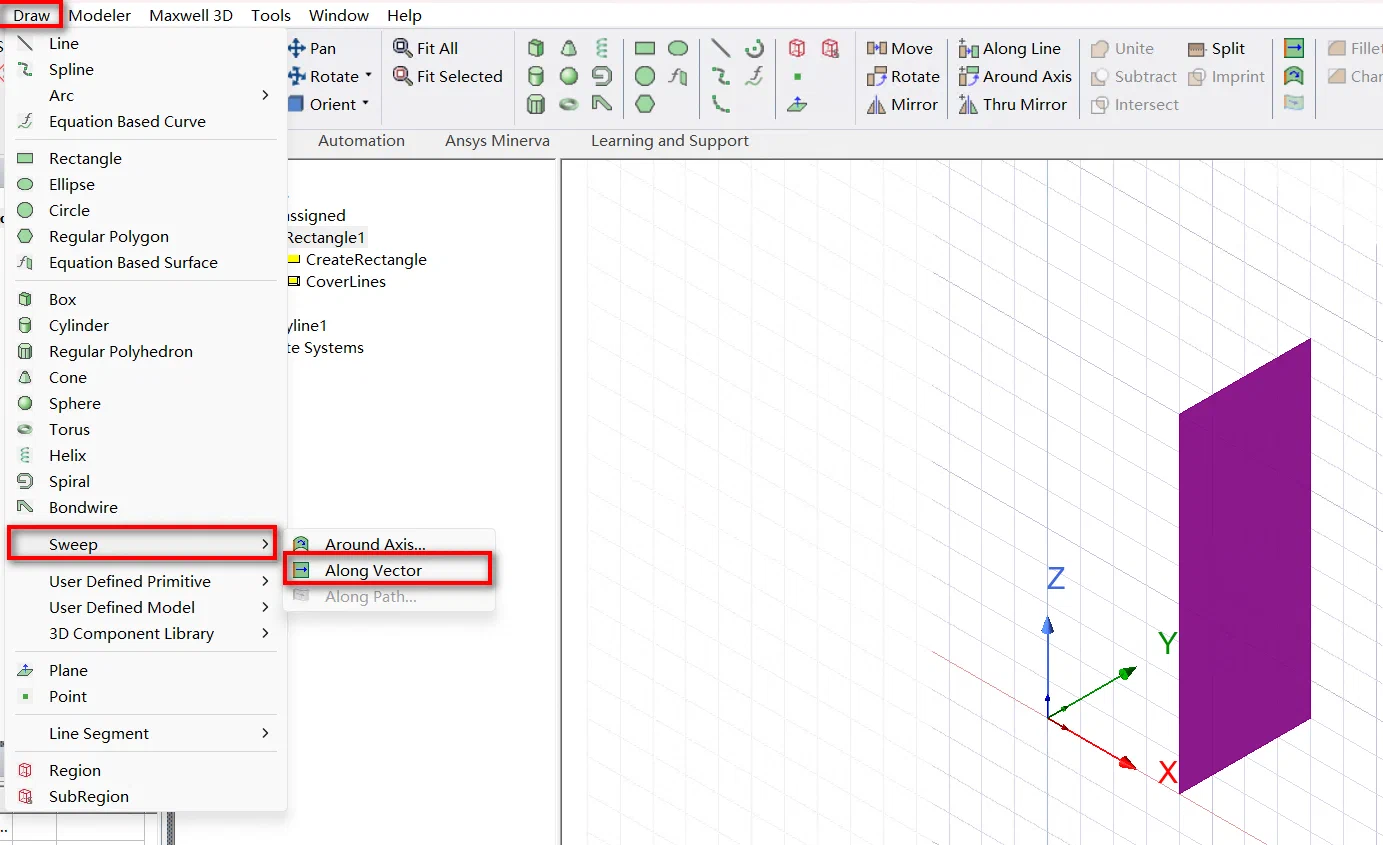Select Rectangle1 in the model tree
1383x845 pixels.
pos(327,237)
